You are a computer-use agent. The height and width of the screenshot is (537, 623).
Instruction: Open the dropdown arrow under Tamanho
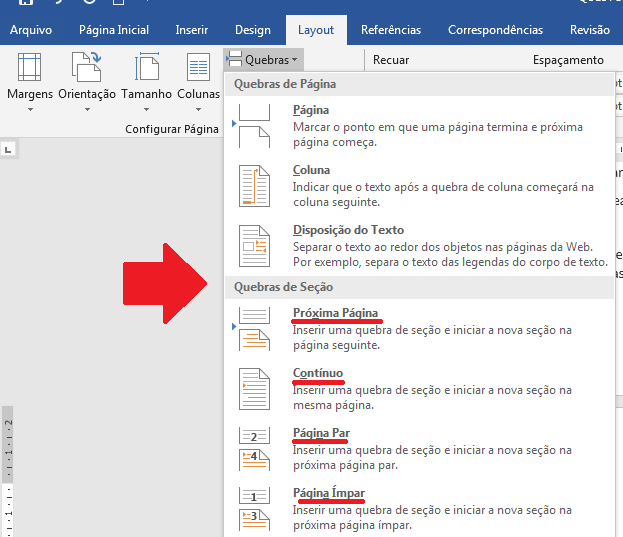147,109
